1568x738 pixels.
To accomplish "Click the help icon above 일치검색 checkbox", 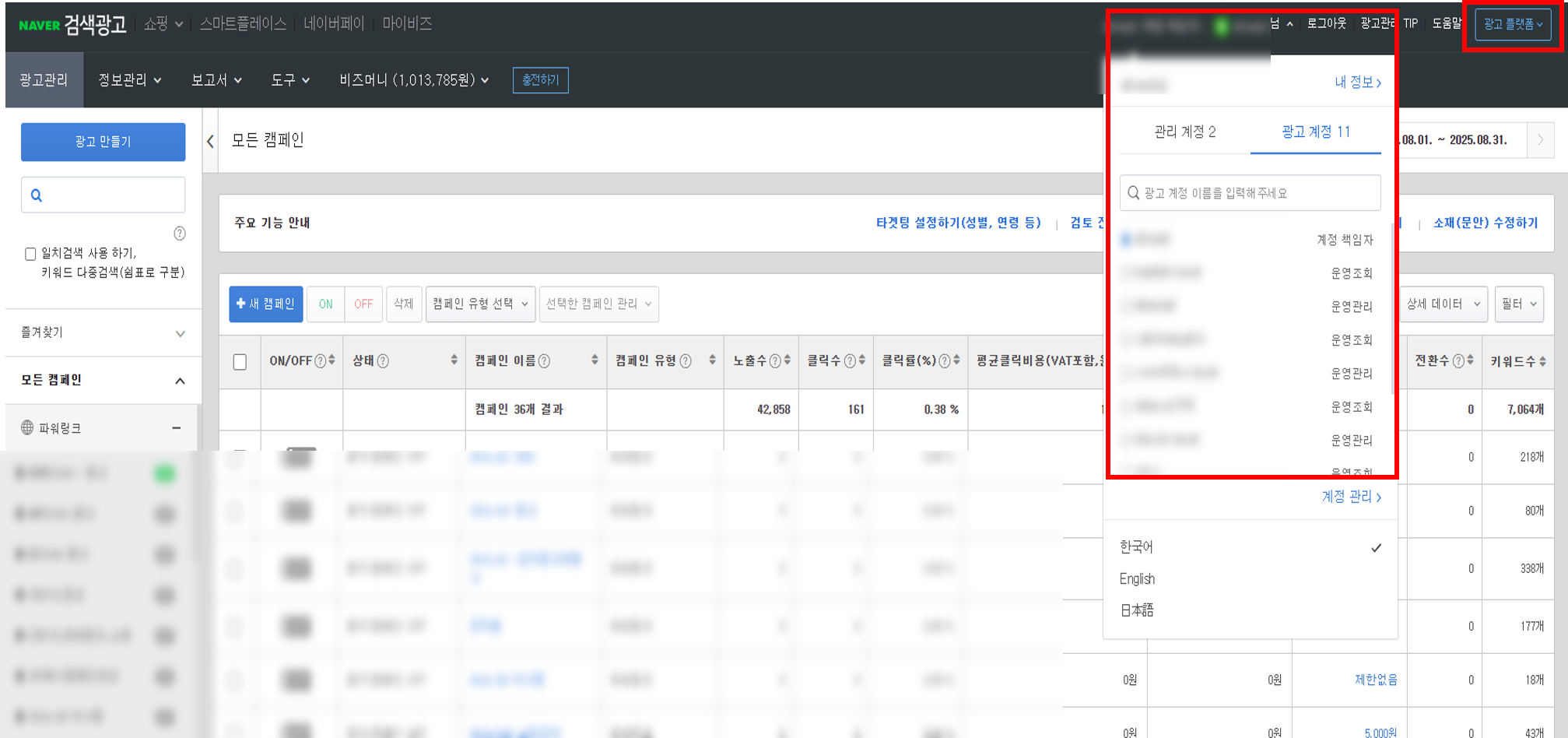I will click(180, 234).
